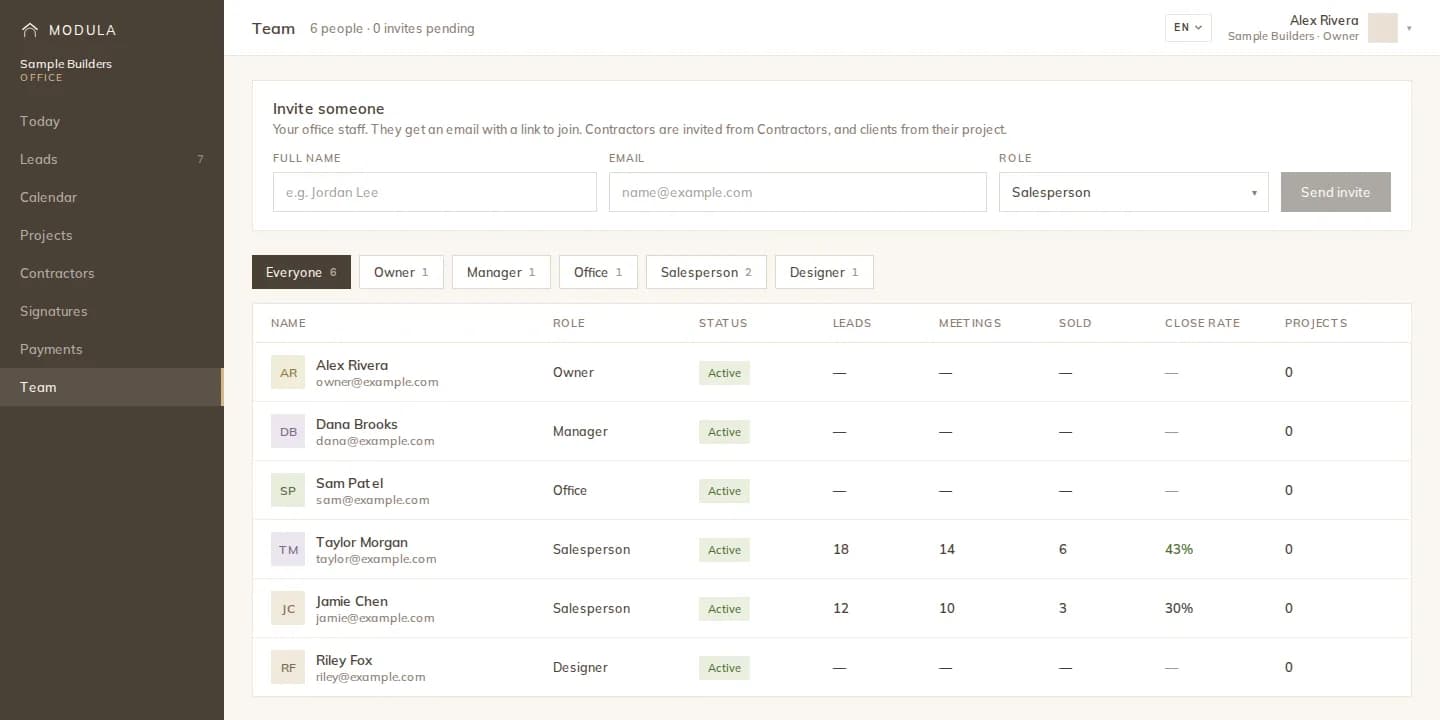Screen dimensions: 1440x720
Task: Click the Designer role cell for Riley Fox
Action: click(x=580, y=667)
